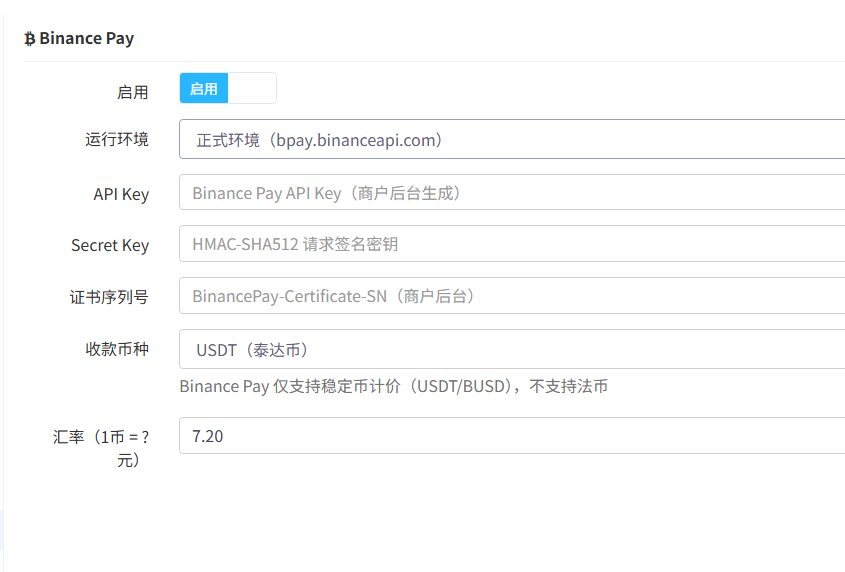Viewport: 845px width, 572px height.
Task: Click the exchange rate field showing 7.20
Action: coord(512,436)
